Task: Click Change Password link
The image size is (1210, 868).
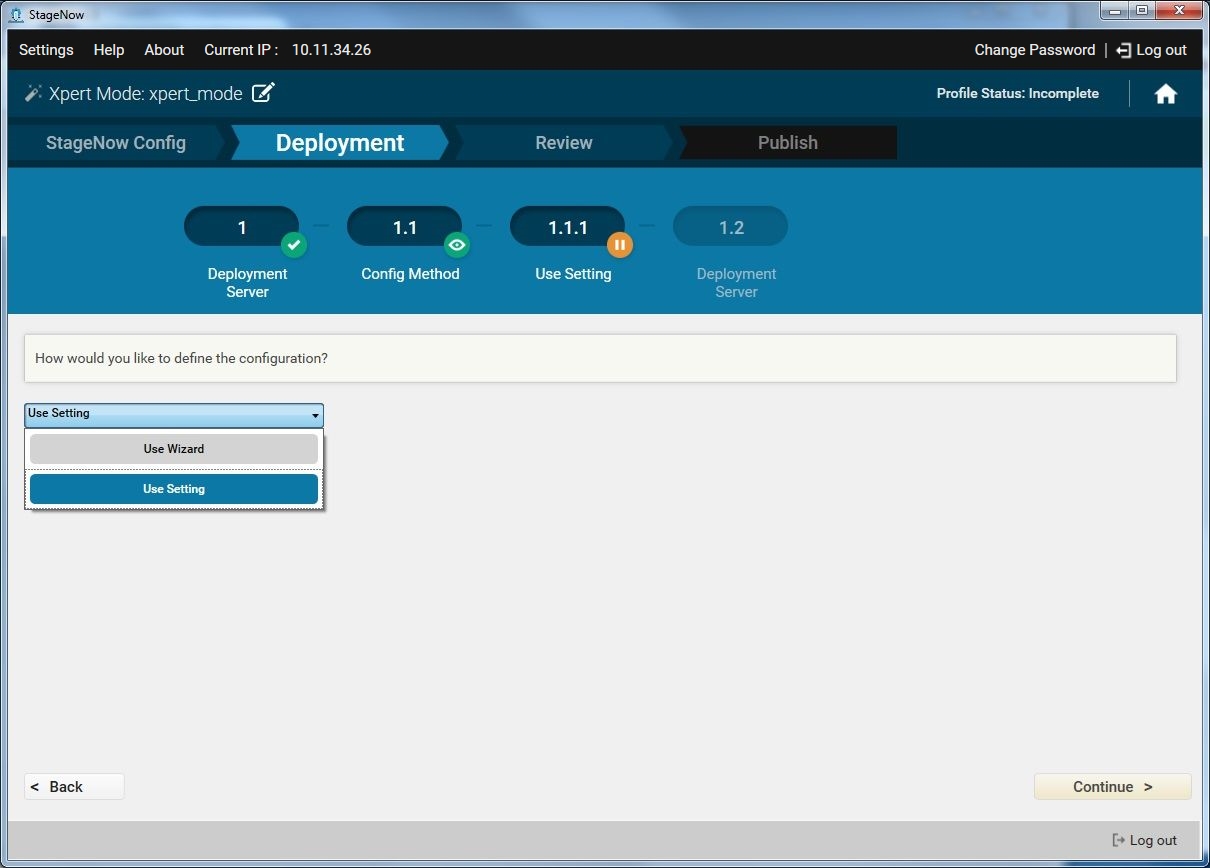Action: point(1034,50)
